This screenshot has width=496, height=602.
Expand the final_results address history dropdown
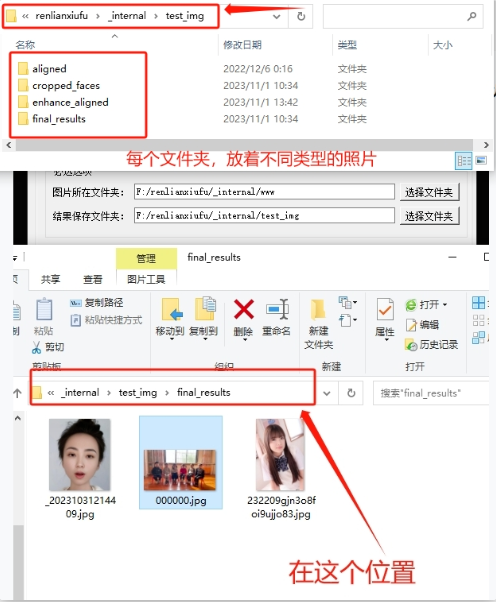tap(327, 393)
